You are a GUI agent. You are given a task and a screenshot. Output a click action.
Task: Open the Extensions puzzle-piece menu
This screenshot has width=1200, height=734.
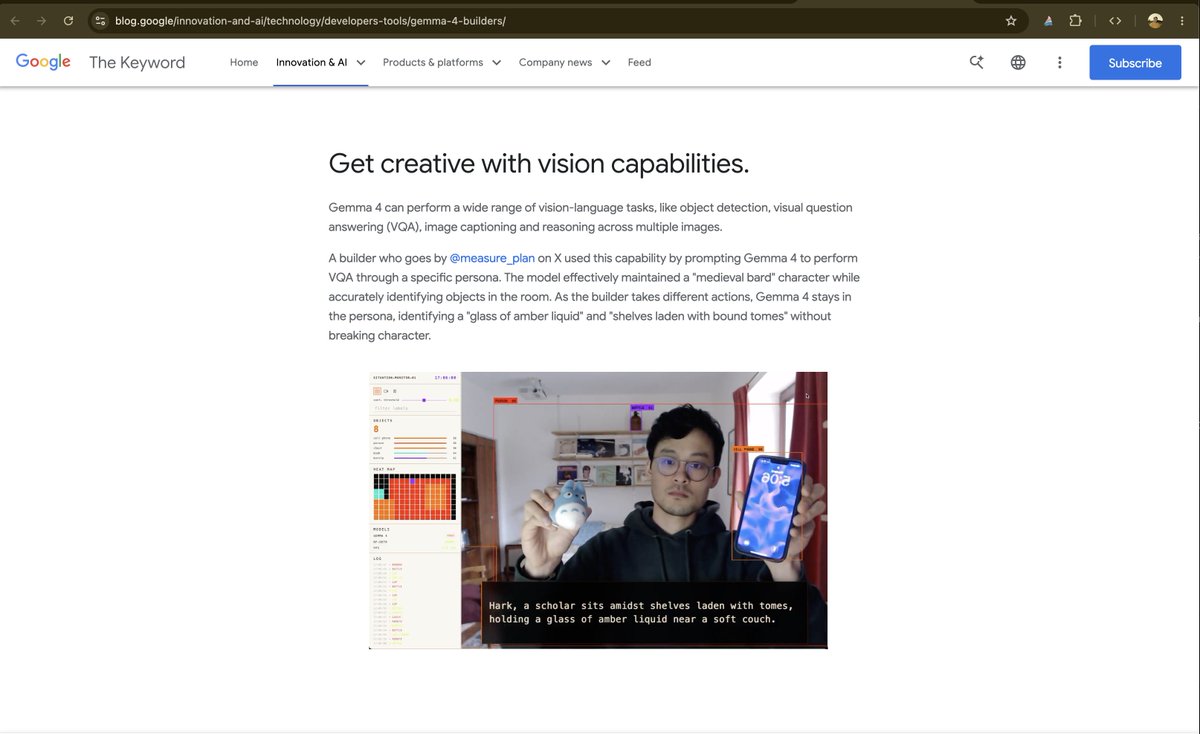click(1076, 21)
